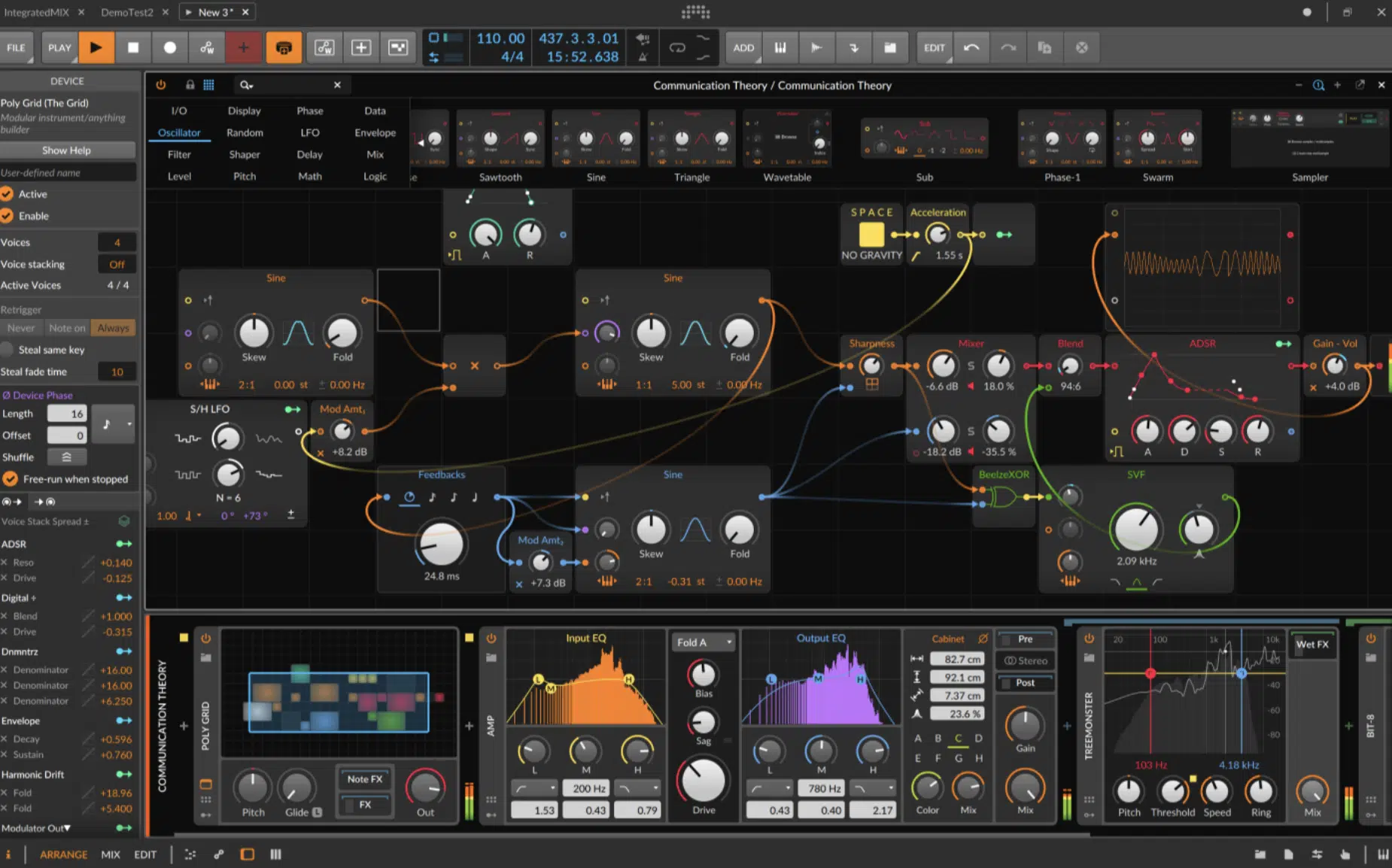
Task: Click the Treemonster device power icon
Action: pyautogui.click(x=1089, y=639)
